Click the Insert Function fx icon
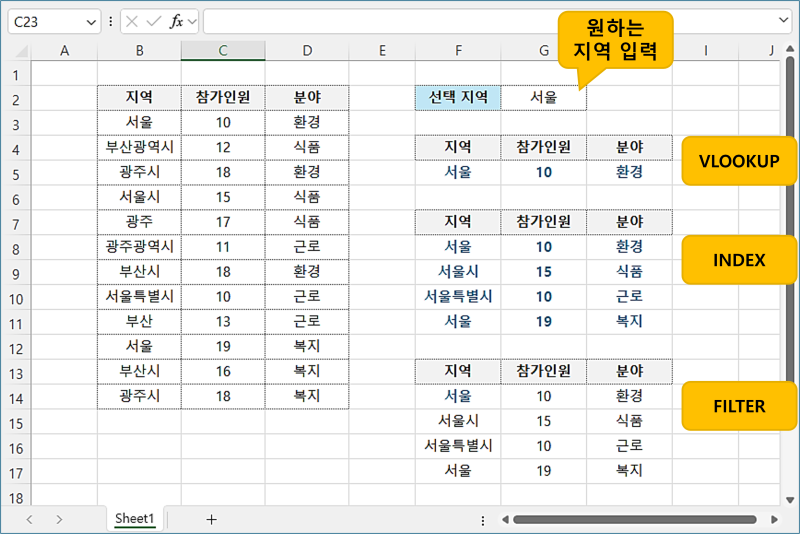 click(176, 21)
